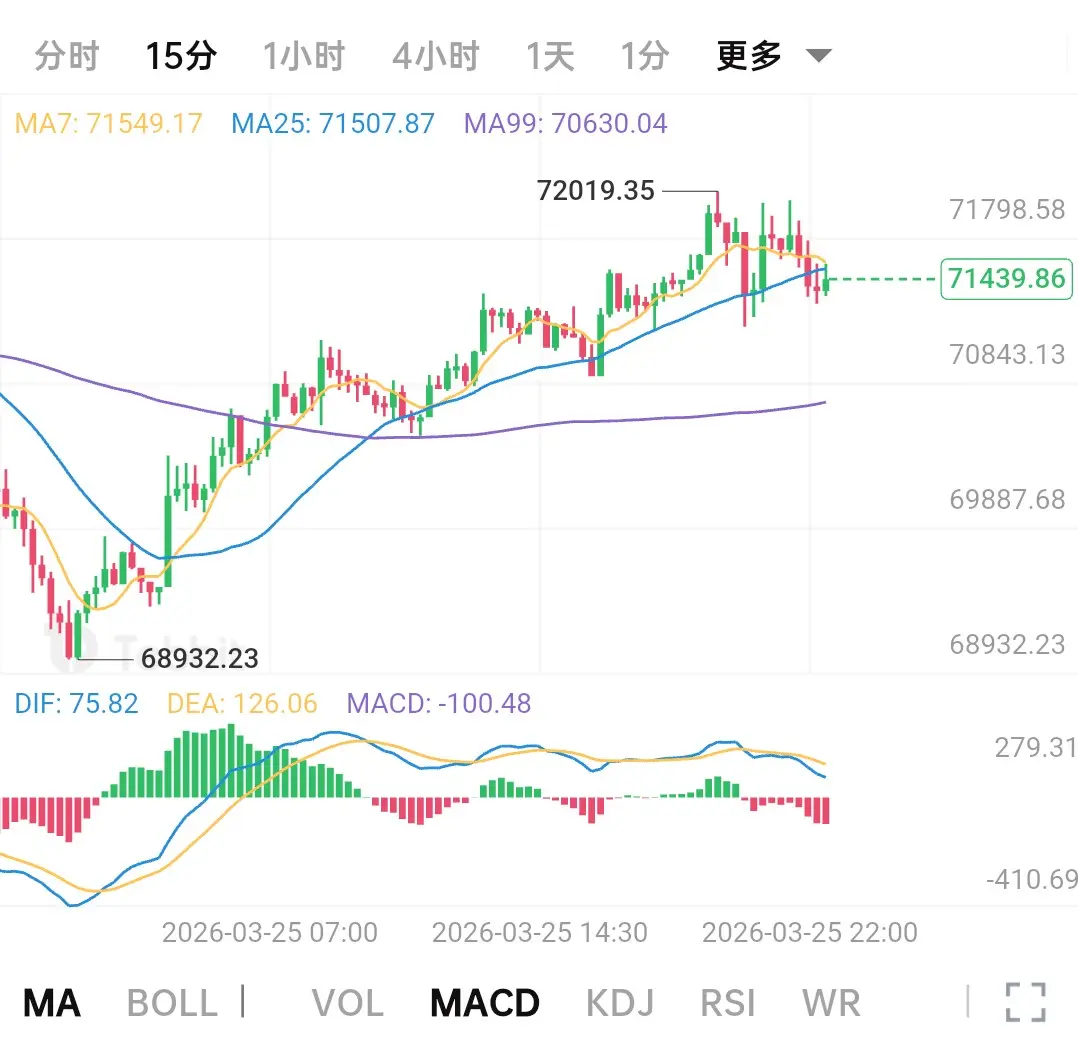The width and height of the screenshot is (1078, 1039).
Task: Enable the KDJ indicator
Action: [620, 1003]
